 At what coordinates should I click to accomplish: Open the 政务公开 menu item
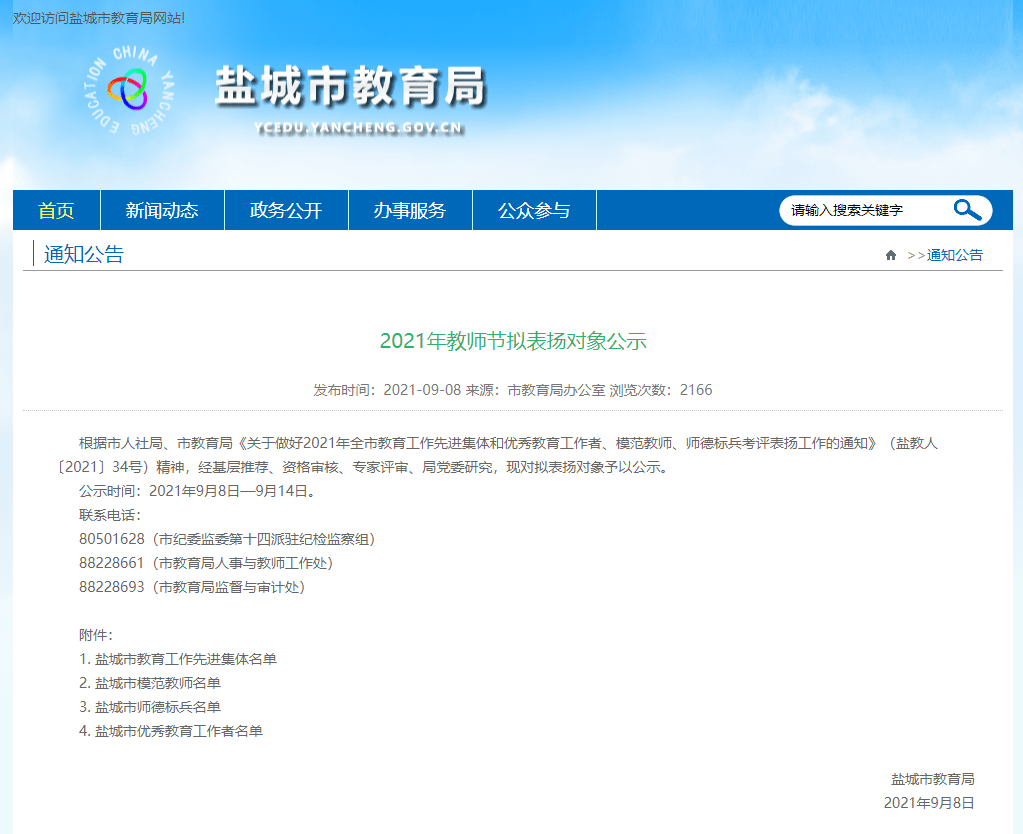tap(286, 210)
